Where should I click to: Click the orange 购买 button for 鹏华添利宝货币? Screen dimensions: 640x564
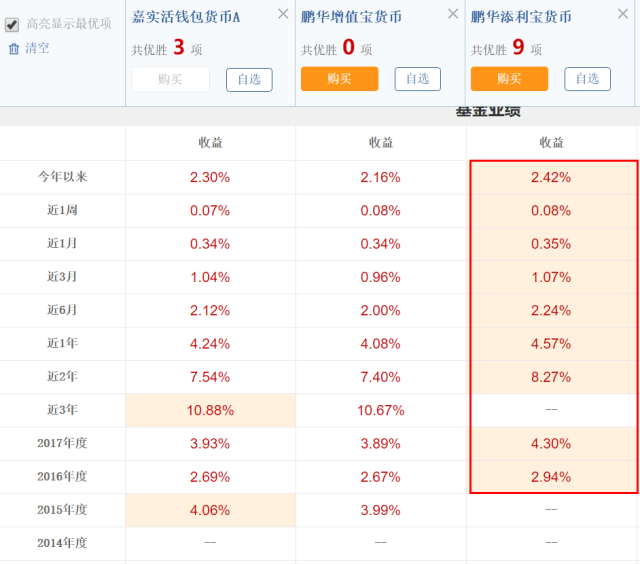point(509,79)
